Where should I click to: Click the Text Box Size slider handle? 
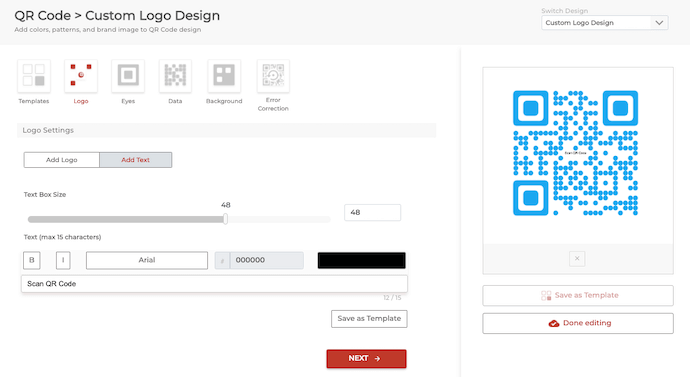225,219
